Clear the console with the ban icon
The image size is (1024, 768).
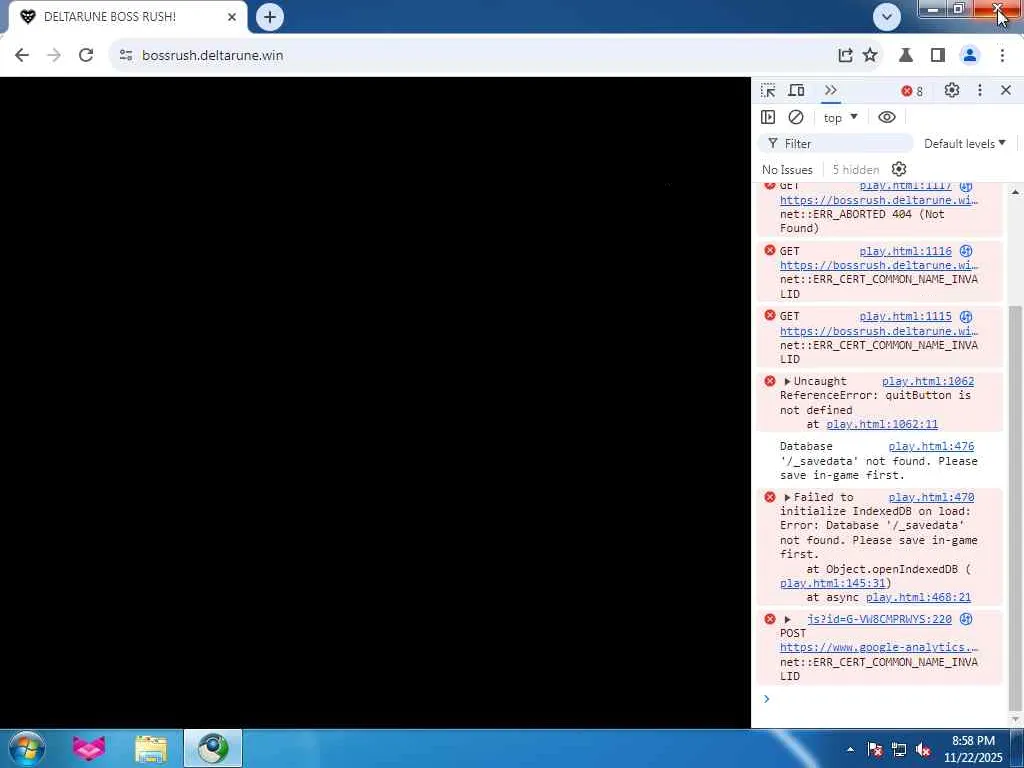[x=795, y=117]
